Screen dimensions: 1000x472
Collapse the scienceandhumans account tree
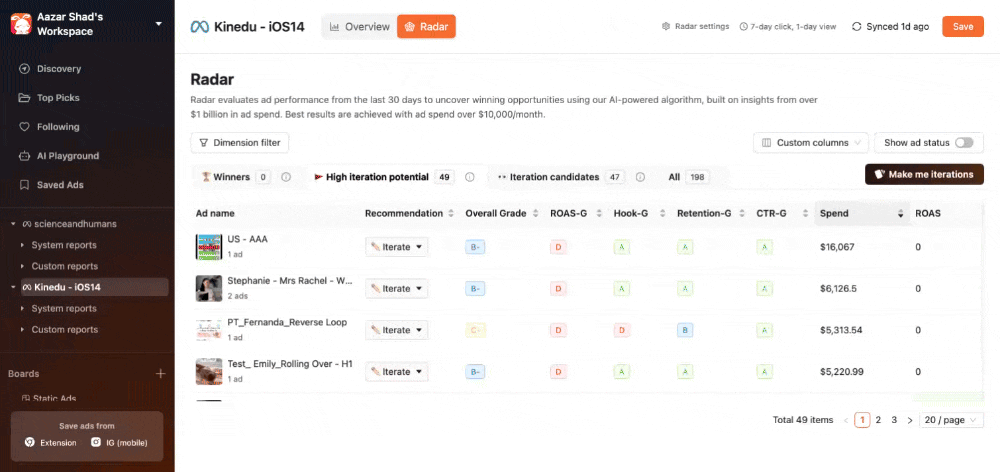13,224
